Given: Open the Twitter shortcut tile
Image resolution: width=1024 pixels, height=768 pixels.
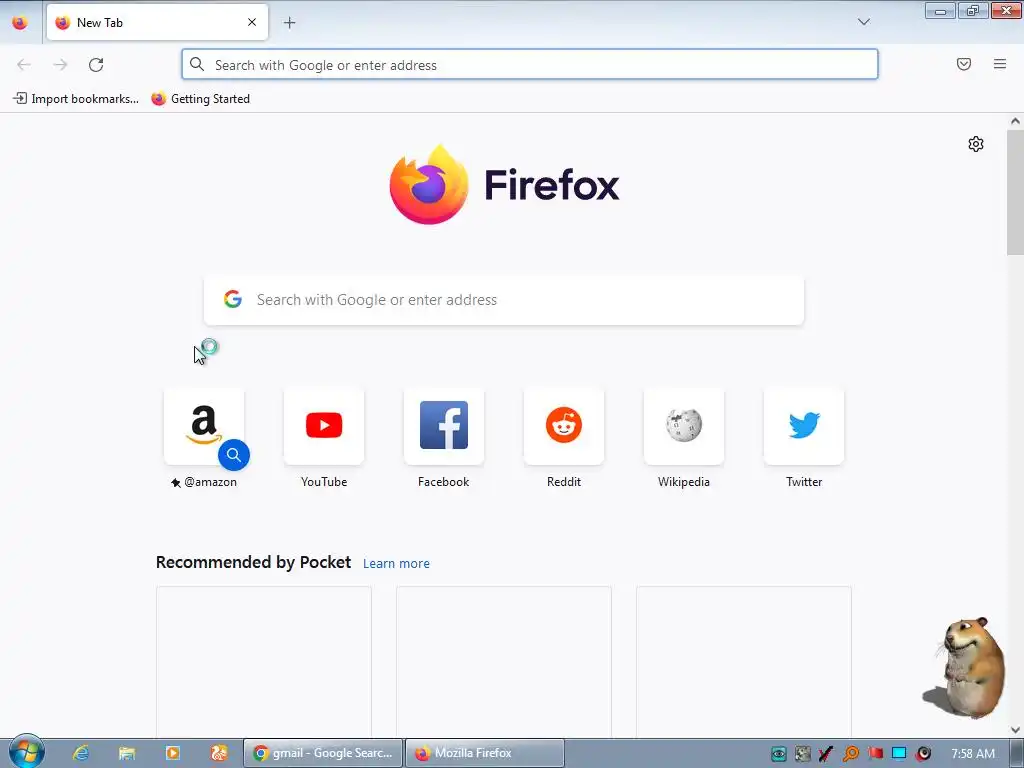Looking at the screenshot, I should pos(804,426).
